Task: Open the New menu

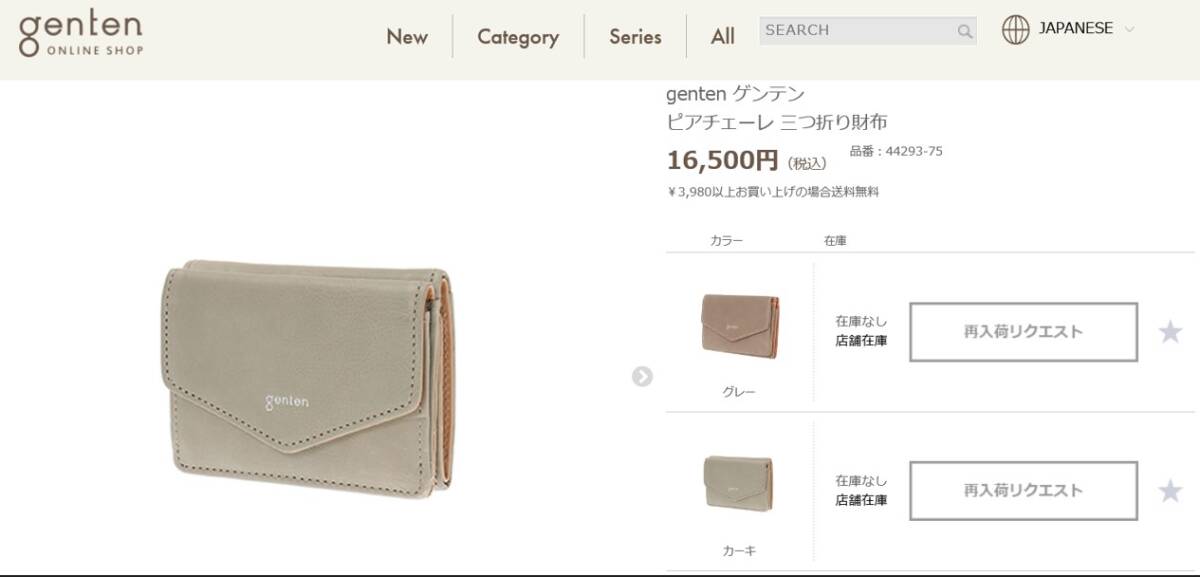Action: click(x=407, y=37)
